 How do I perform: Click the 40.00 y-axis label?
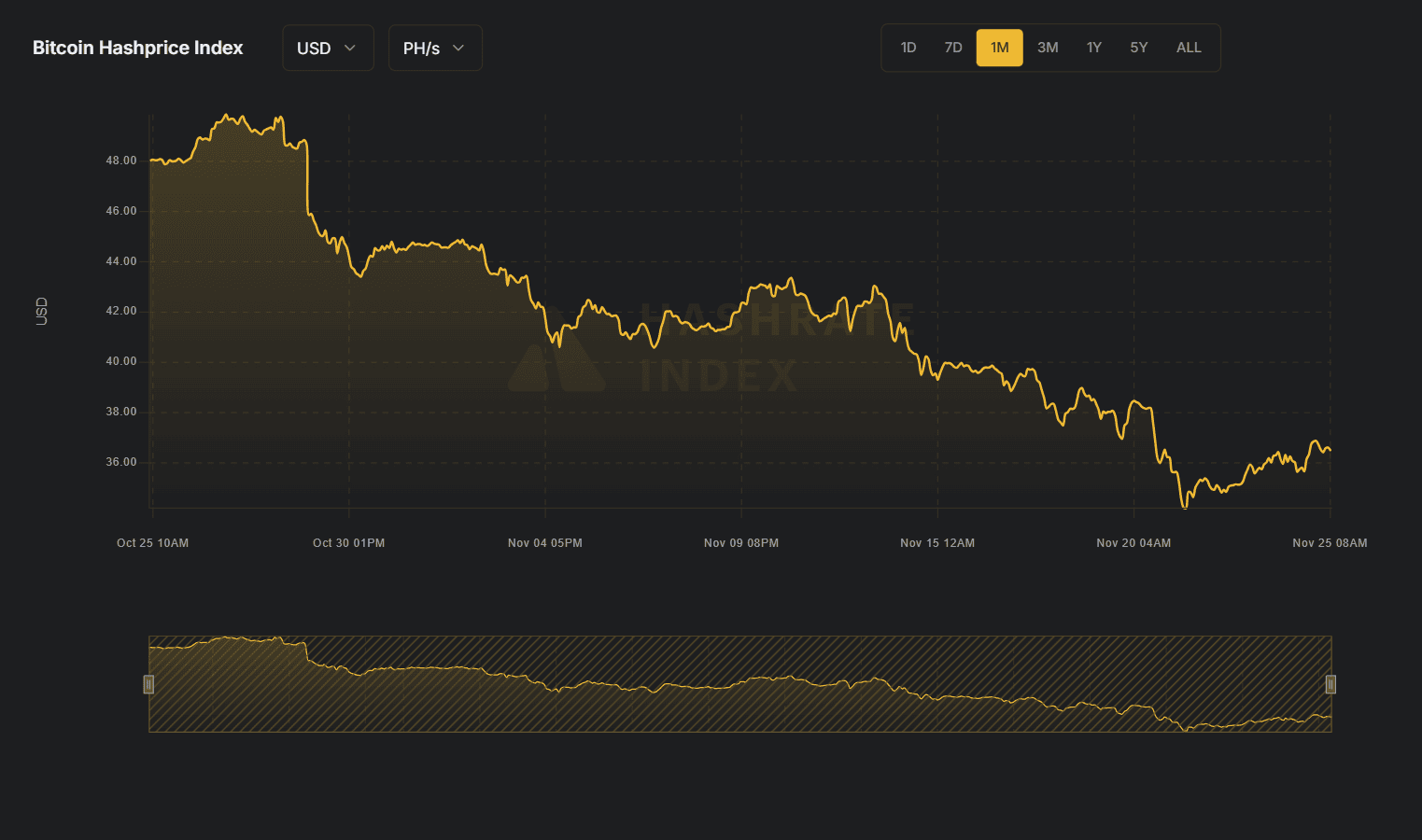(x=120, y=361)
